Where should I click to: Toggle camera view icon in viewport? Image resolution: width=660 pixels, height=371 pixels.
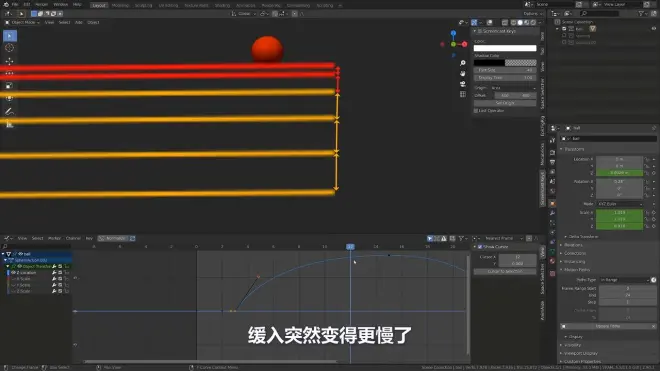click(463, 84)
